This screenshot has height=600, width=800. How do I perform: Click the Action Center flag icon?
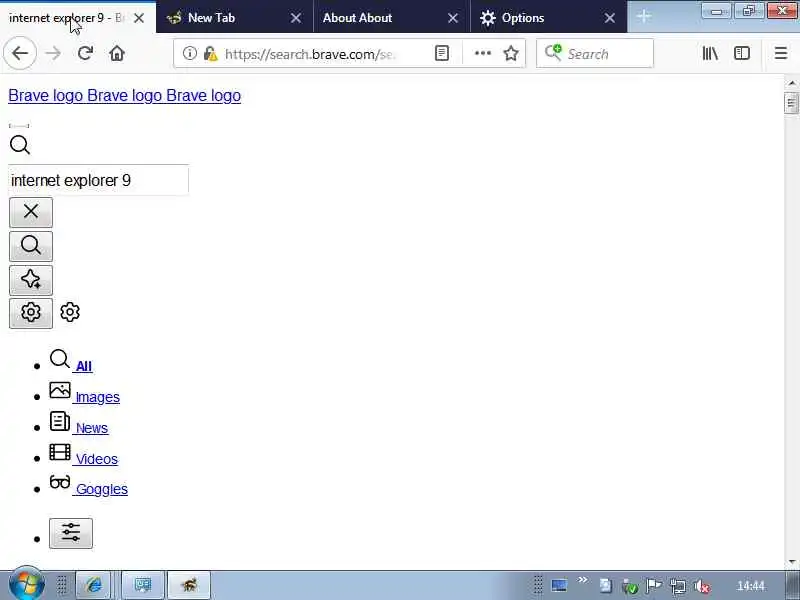coord(654,586)
